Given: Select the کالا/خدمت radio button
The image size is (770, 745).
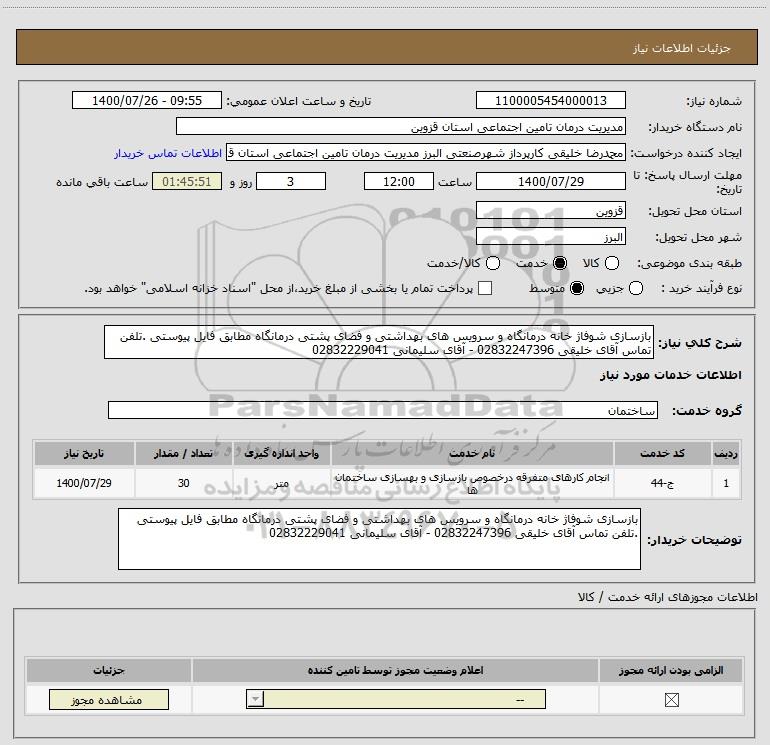Looking at the screenshot, I should pos(493,263).
